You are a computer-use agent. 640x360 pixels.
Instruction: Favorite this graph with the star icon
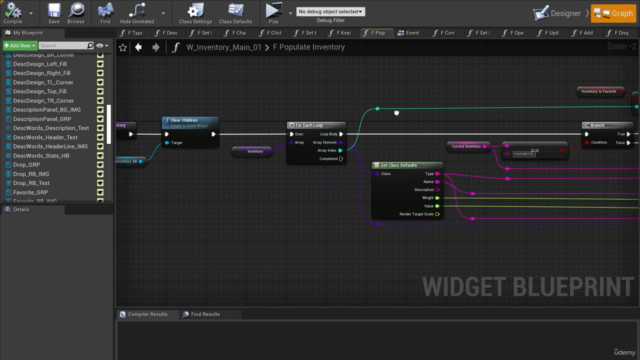coord(123,47)
